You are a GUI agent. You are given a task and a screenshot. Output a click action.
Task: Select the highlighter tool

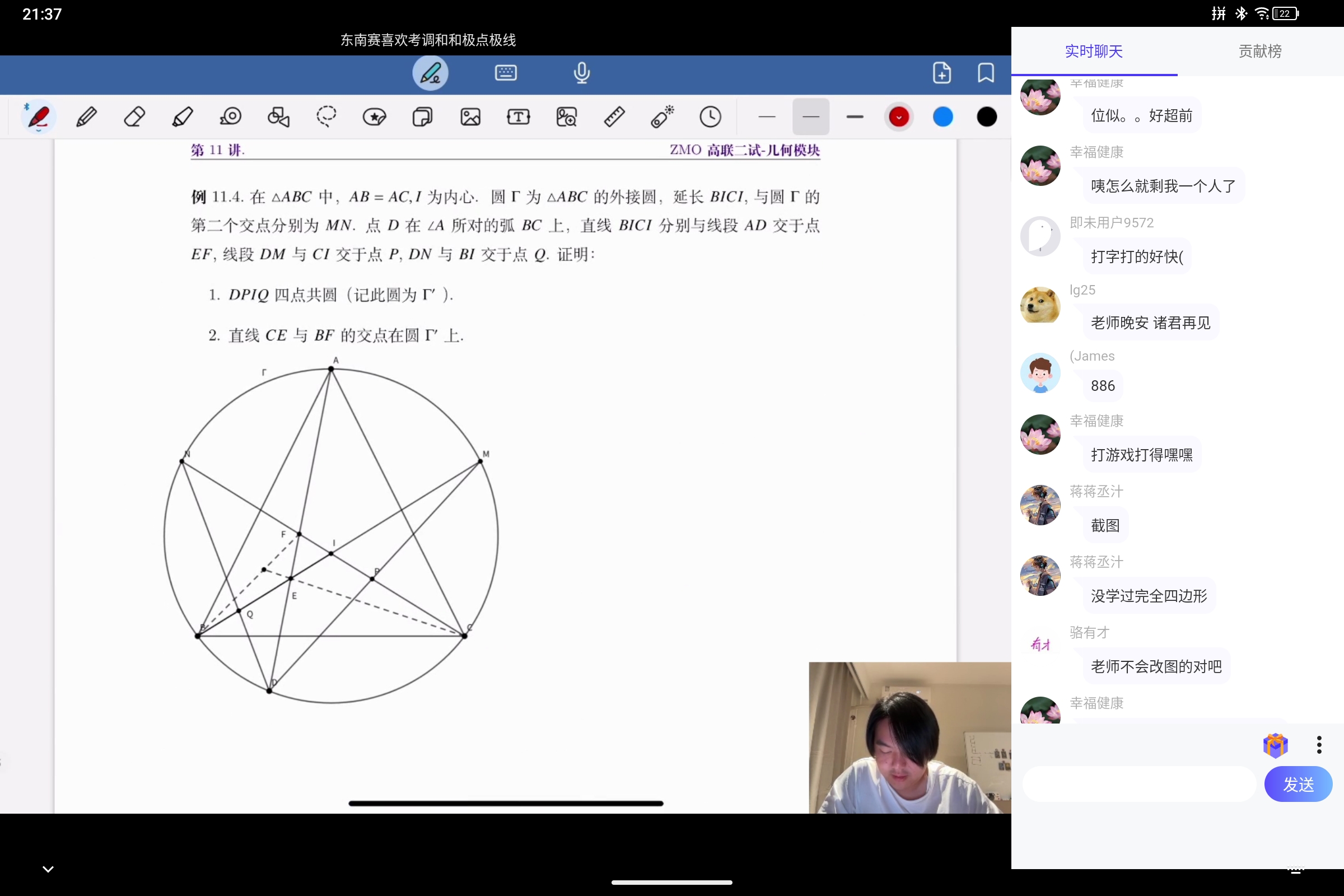pyautogui.click(x=183, y=117)
